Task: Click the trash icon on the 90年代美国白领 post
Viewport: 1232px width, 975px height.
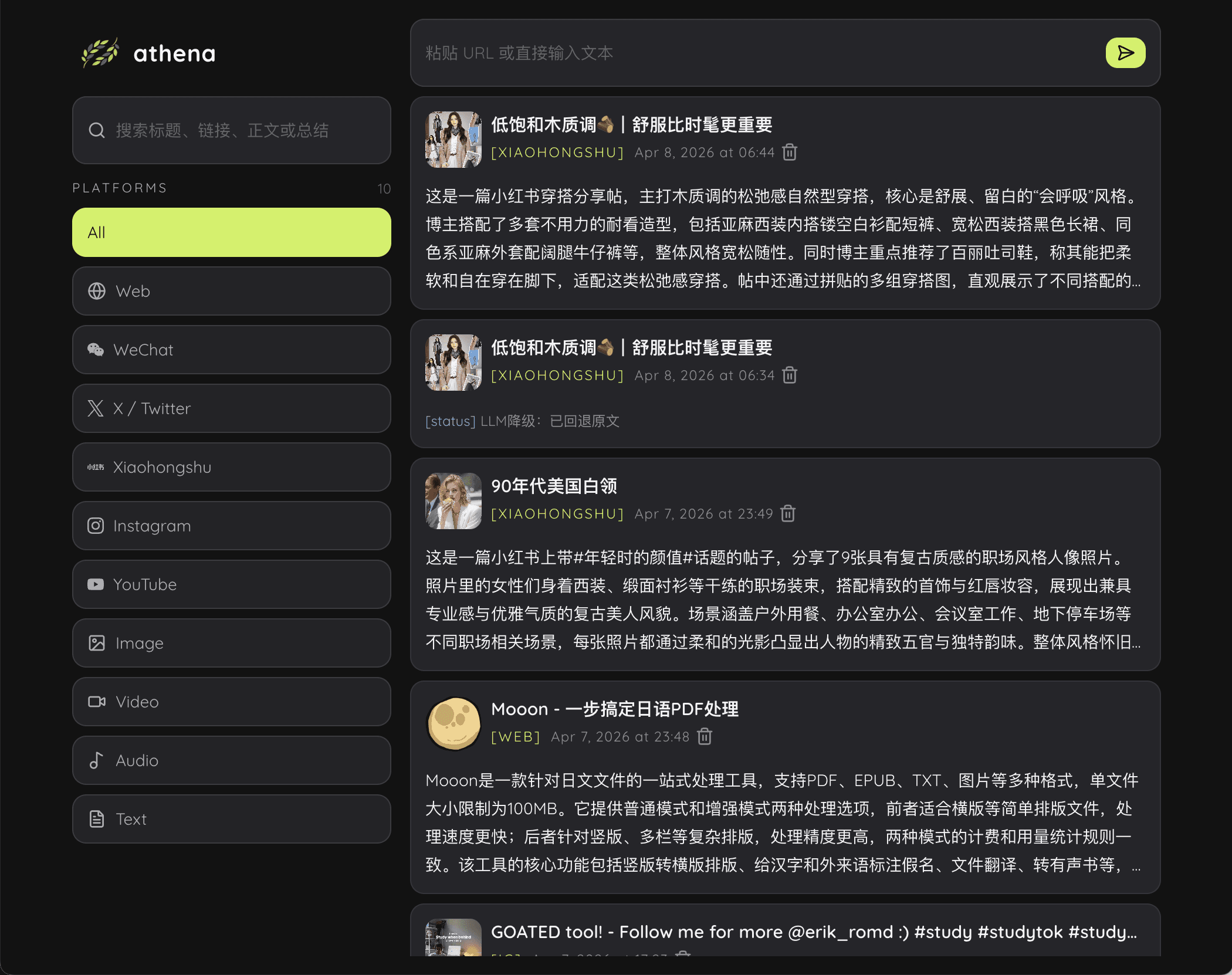Action: point(788,513)
